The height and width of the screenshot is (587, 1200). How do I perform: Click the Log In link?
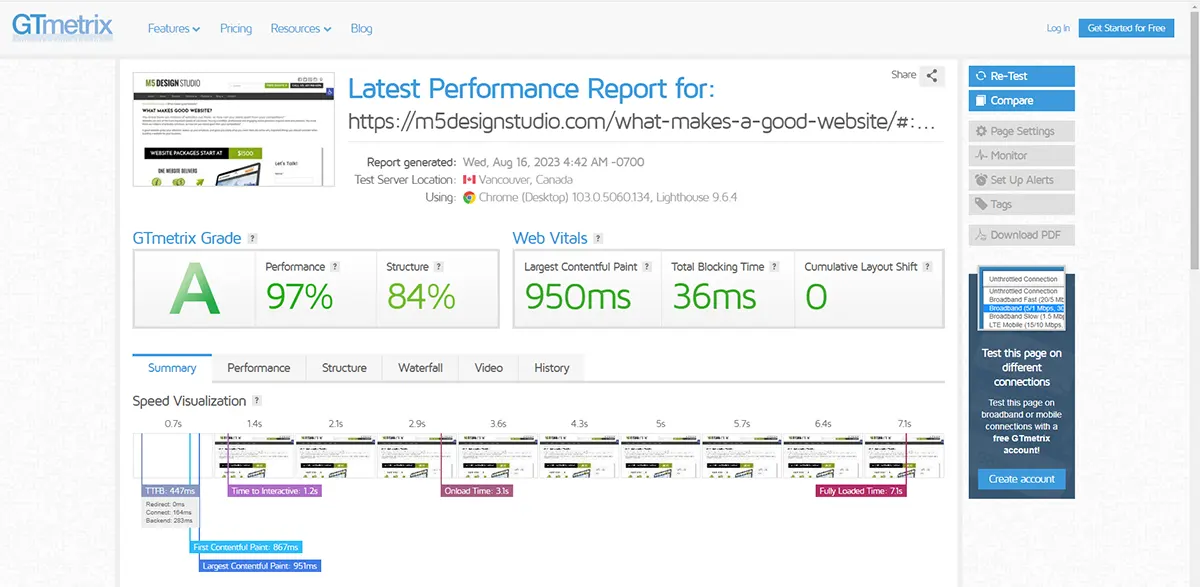click(1058, 28)
